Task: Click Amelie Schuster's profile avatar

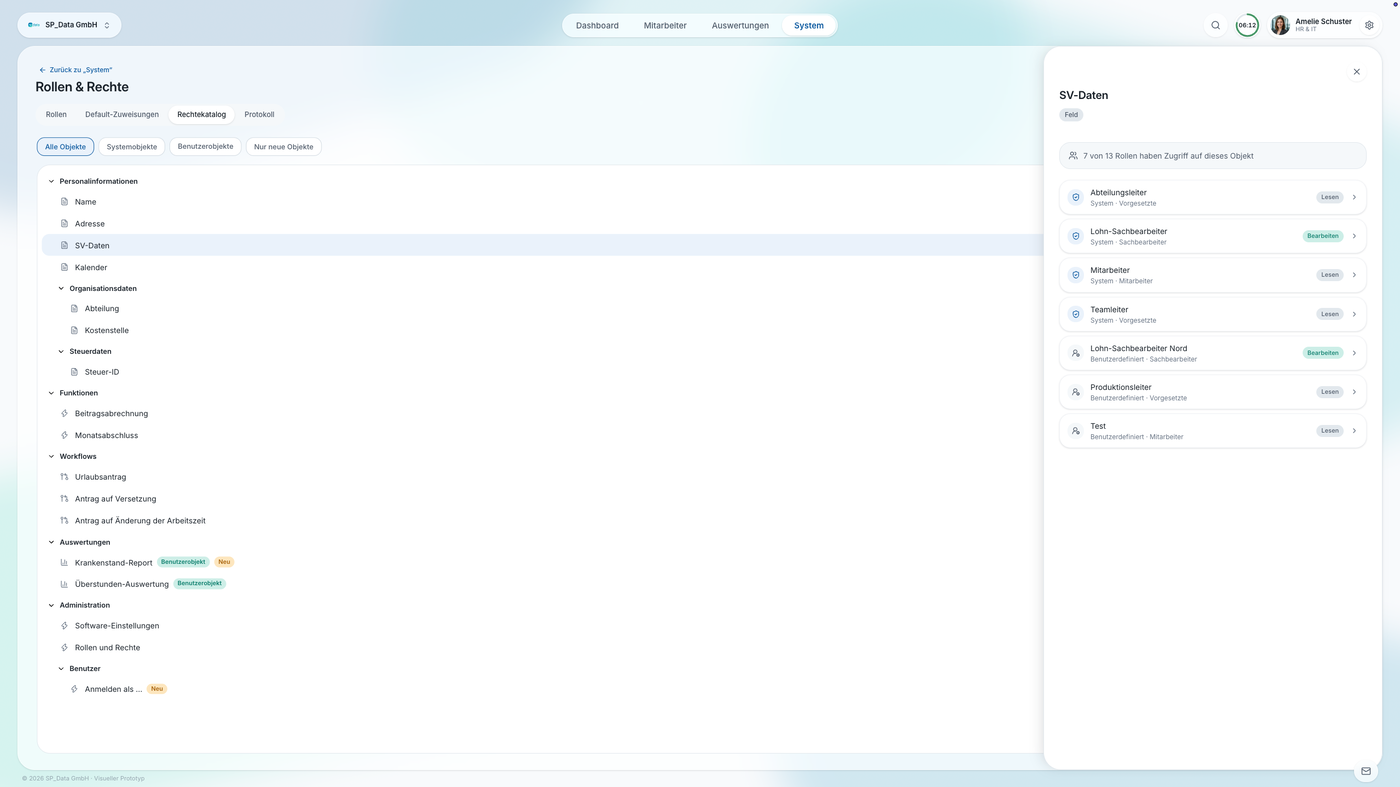Action: 1280,25
